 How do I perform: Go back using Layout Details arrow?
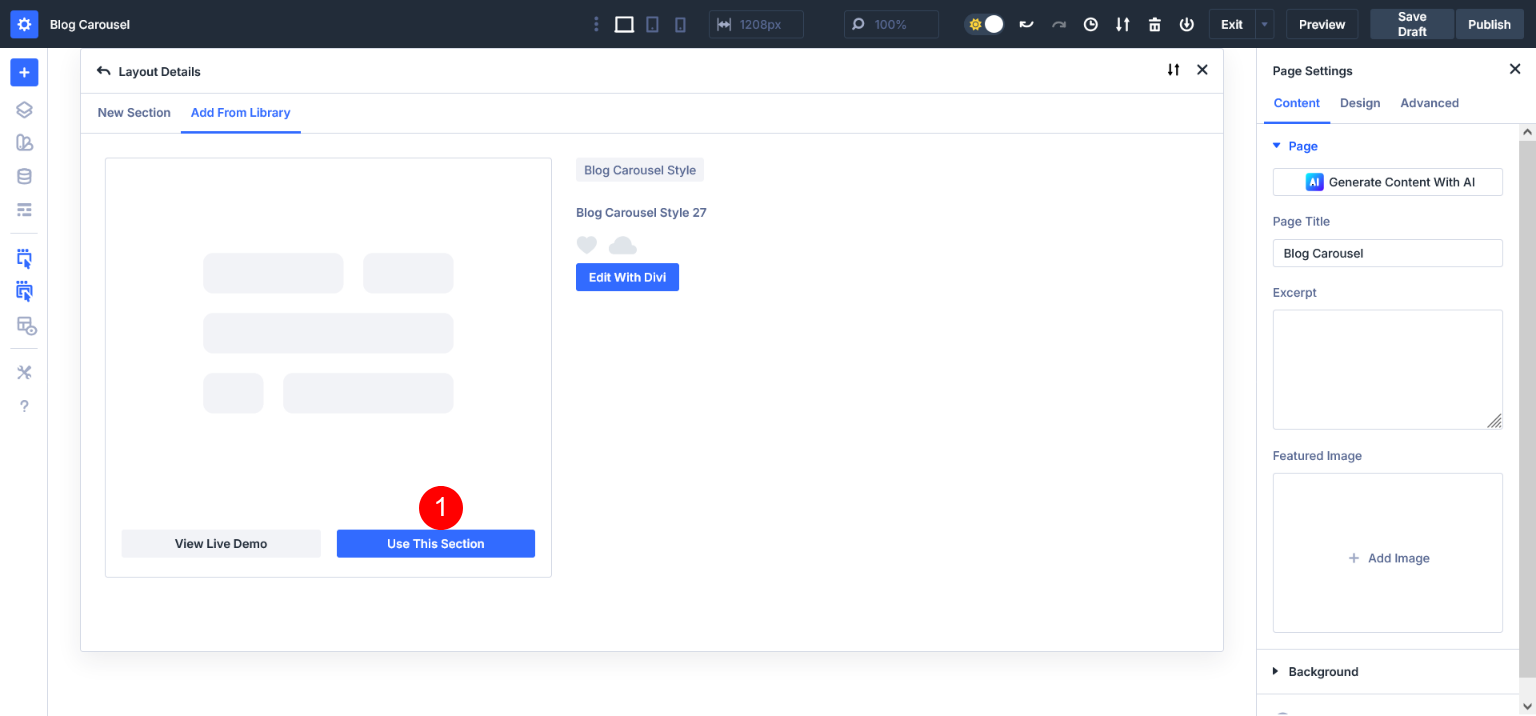(103, 71)
